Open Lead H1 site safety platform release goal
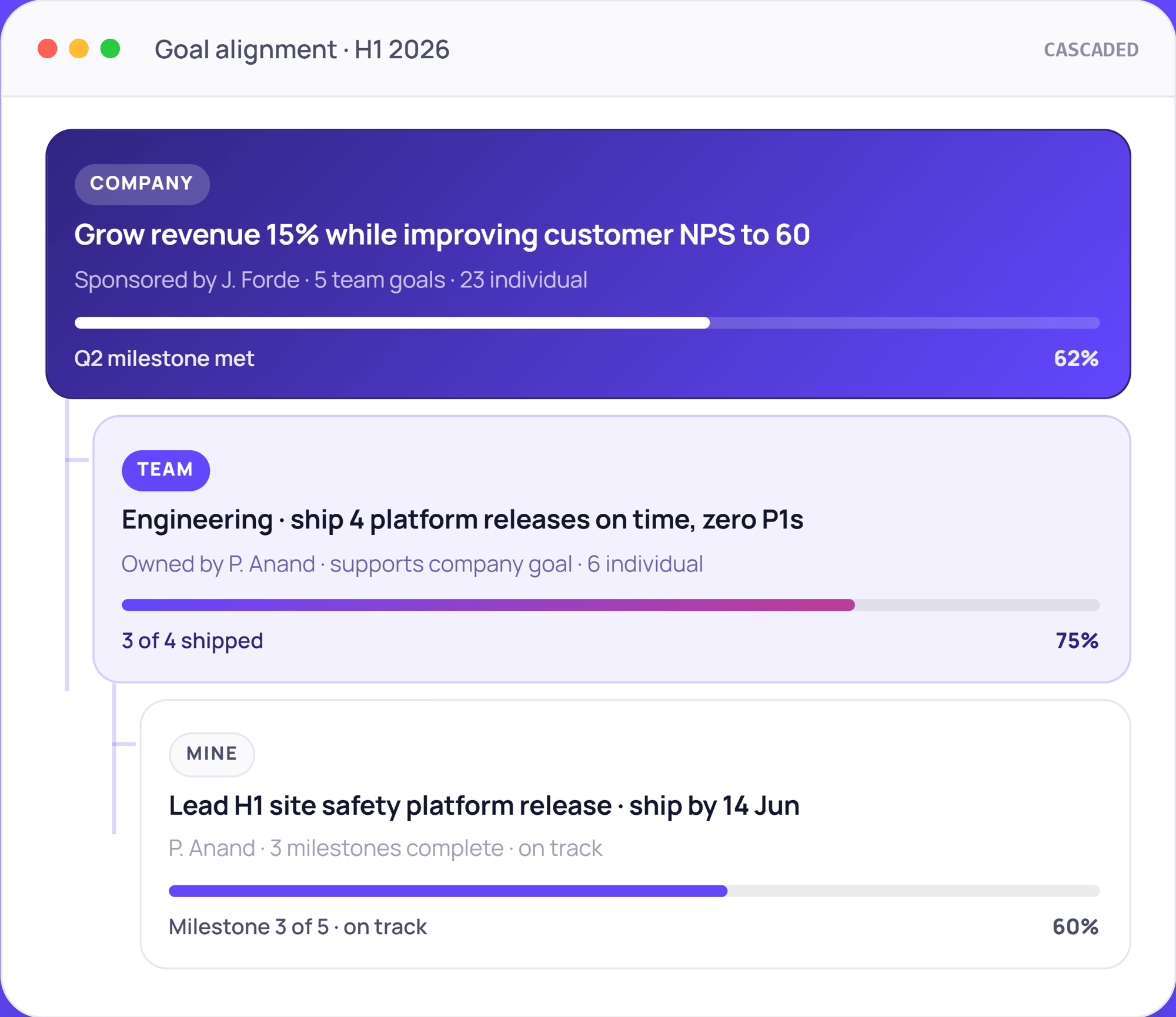The image size is (1176, 1017). point(484,806)
